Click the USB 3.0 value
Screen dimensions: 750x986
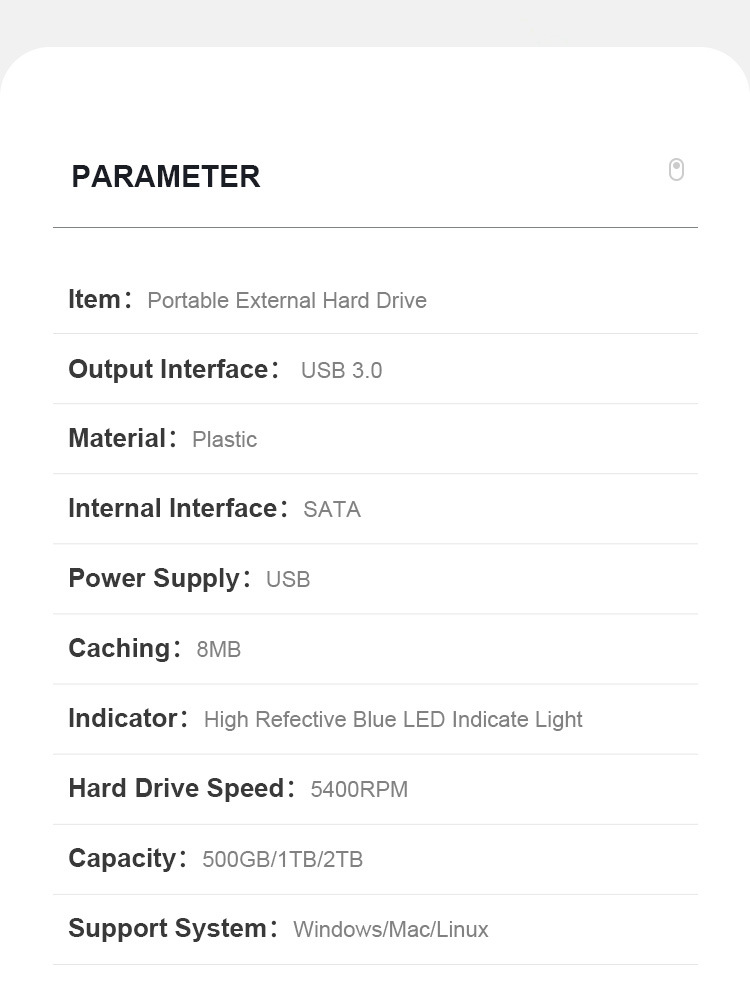(x=341, y=371)
